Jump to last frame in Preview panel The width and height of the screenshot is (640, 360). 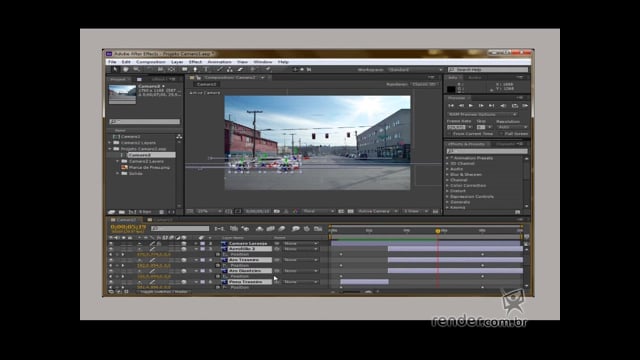tap(491, 106)
